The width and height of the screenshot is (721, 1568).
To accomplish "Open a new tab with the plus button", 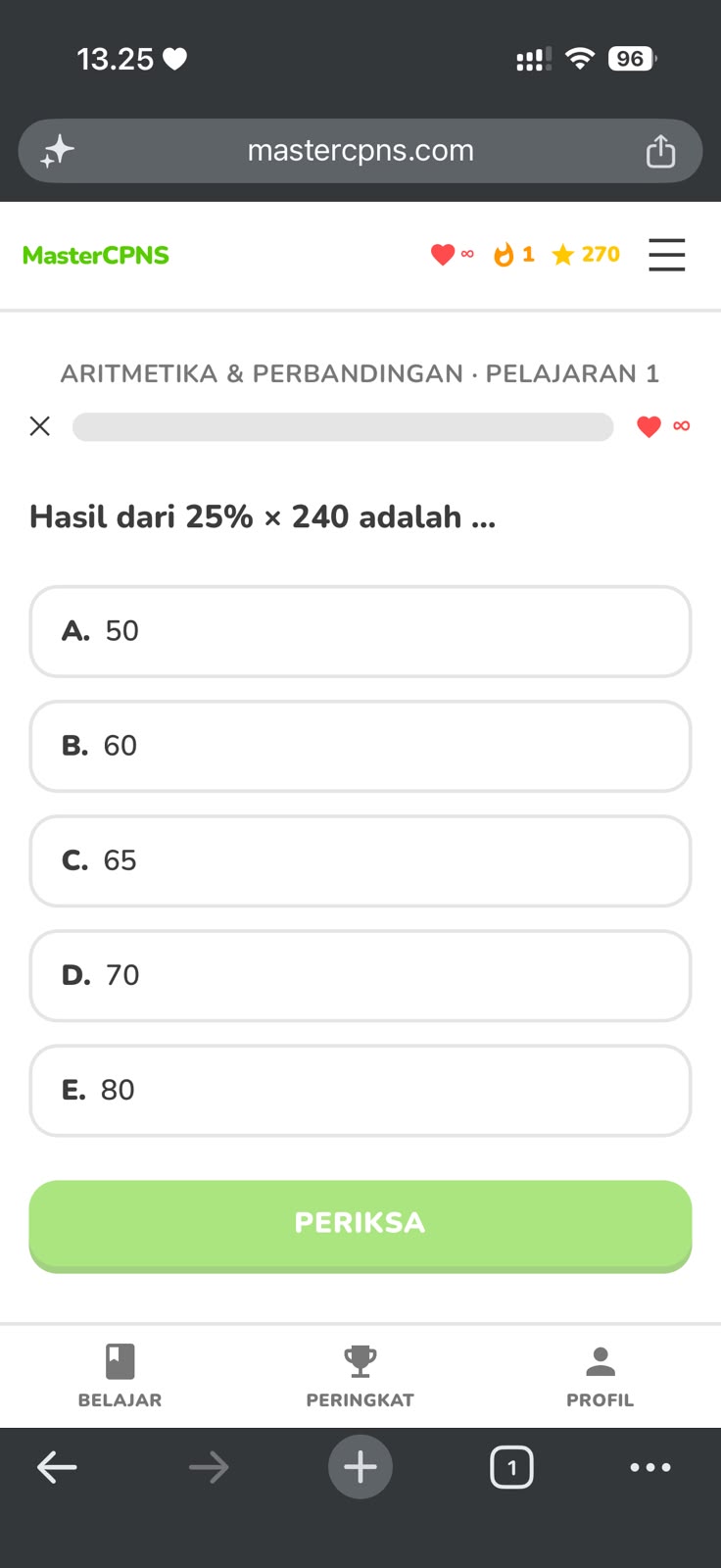I will tap(360, 1467).
